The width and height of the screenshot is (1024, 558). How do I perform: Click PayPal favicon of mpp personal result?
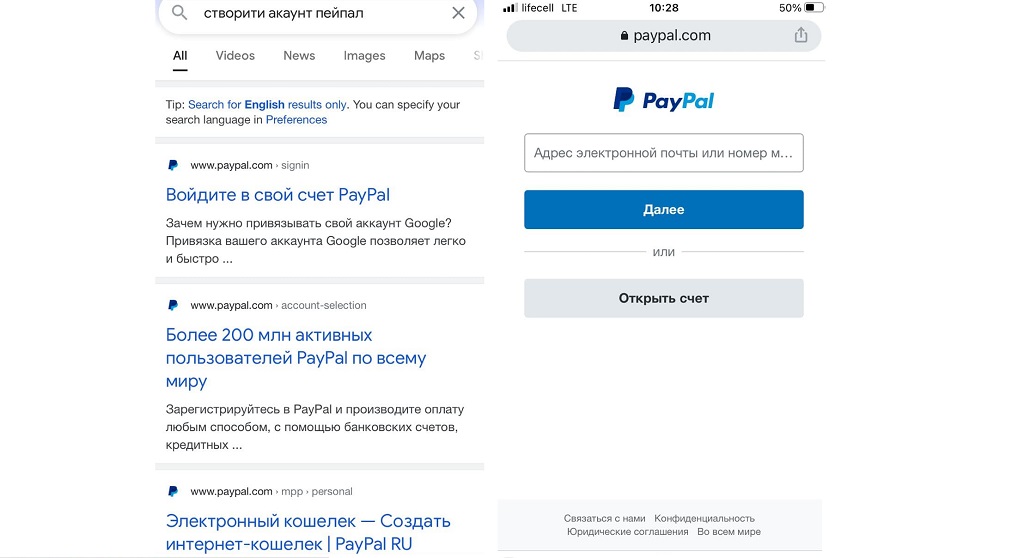pyautogui.click(x=173, y=491)
